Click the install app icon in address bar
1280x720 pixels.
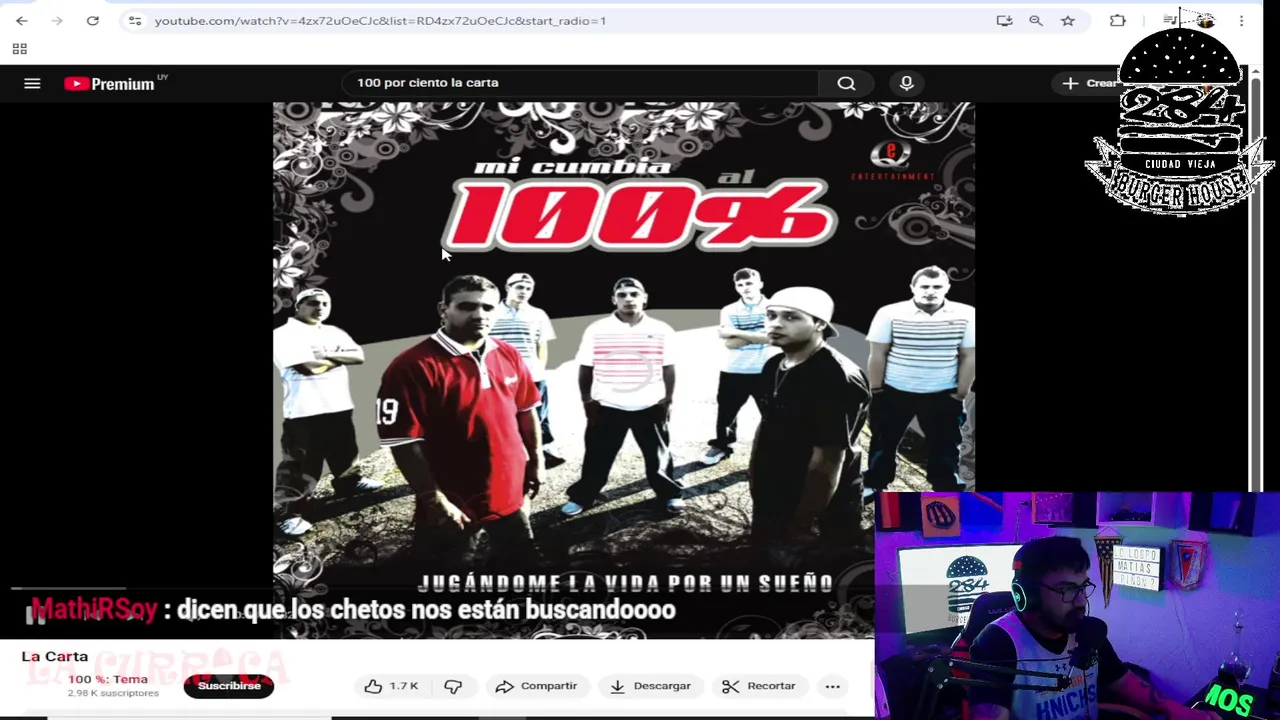pyautogui.click(x=1004, y=20)
